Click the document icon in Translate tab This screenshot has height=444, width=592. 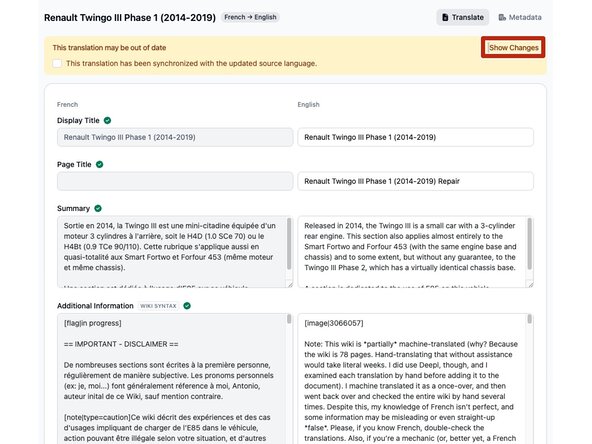445,17
